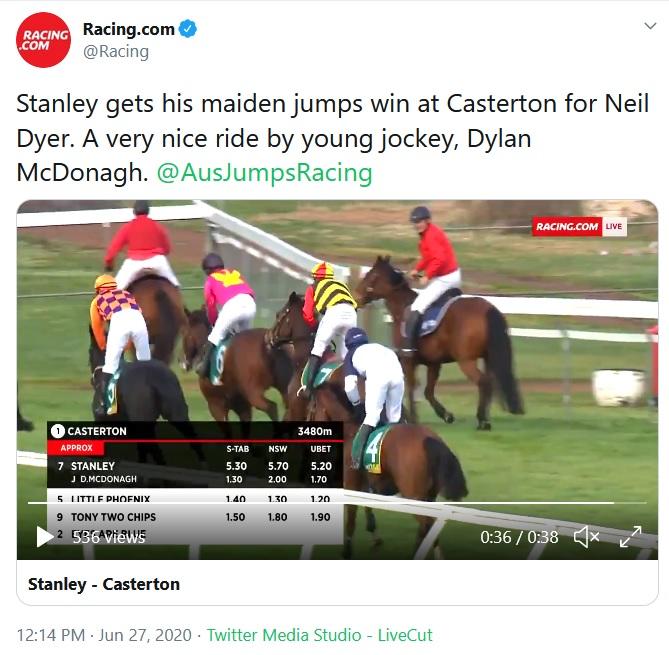Open the @Racing handle
The height and width of the screenshot is (655, 669).
click(116, 52)
